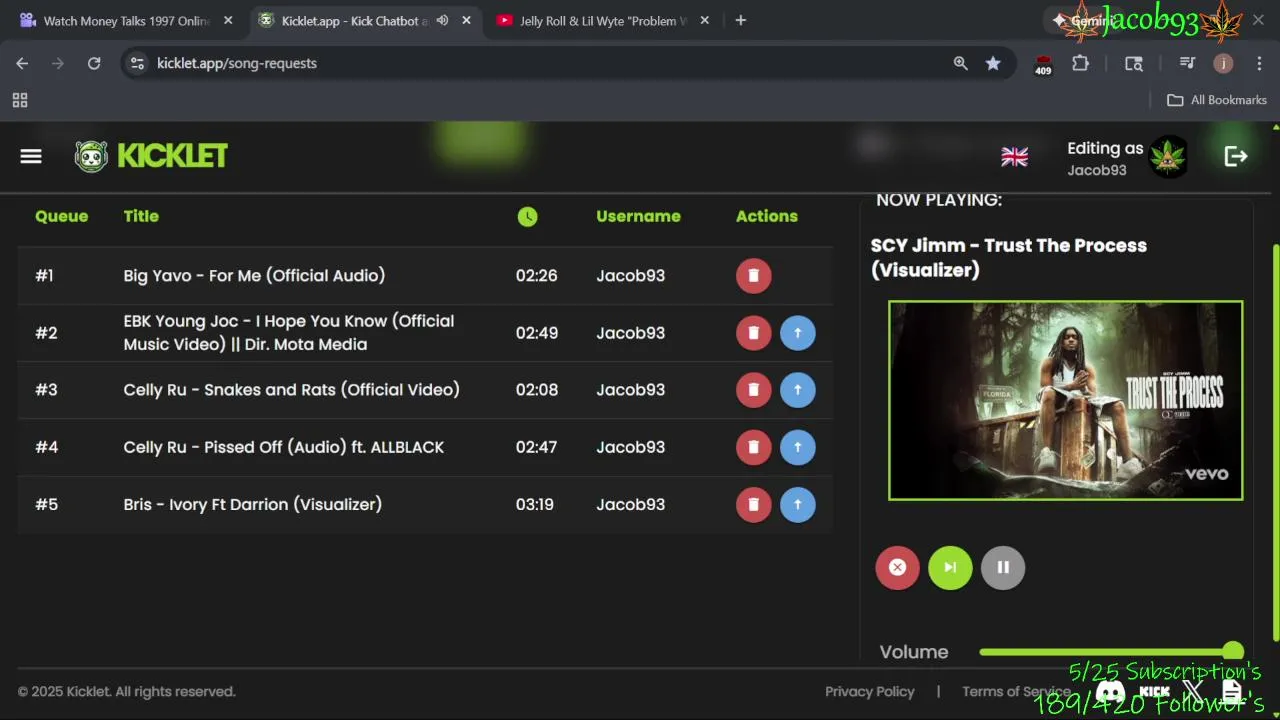Screen dimensions: 1280x720
Task: Click the Trust The Process video thumbnail
Action: click(1066, 400)
